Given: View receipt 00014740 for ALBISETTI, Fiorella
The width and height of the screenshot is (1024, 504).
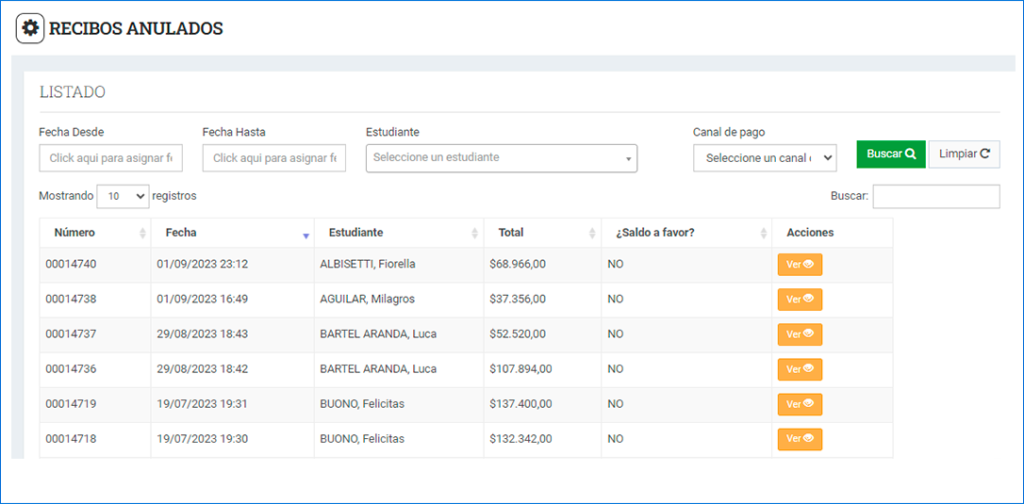Looking at the screenshot, I should click(x=799, y=265).
